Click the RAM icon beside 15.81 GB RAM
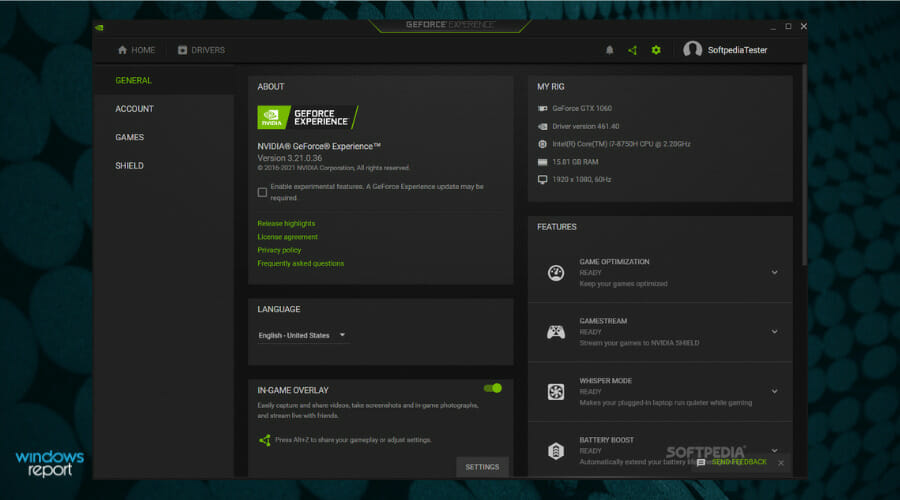Screen dimensions: 900x500 coord(542,162)
